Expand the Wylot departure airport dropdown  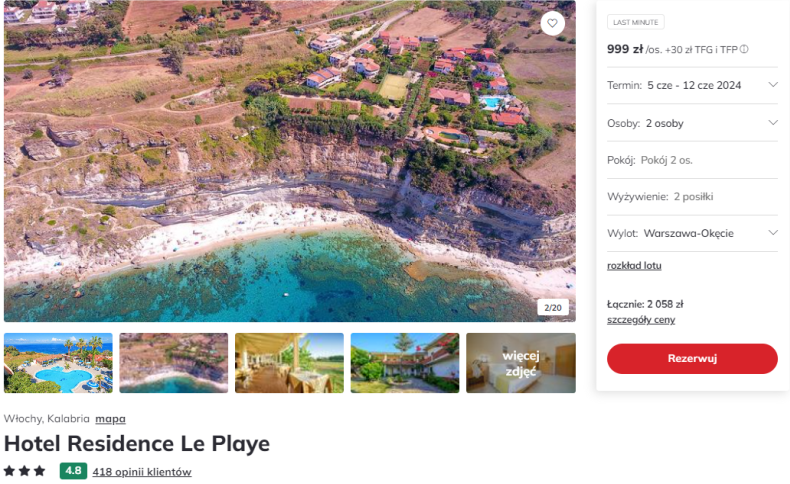[692, 233]
